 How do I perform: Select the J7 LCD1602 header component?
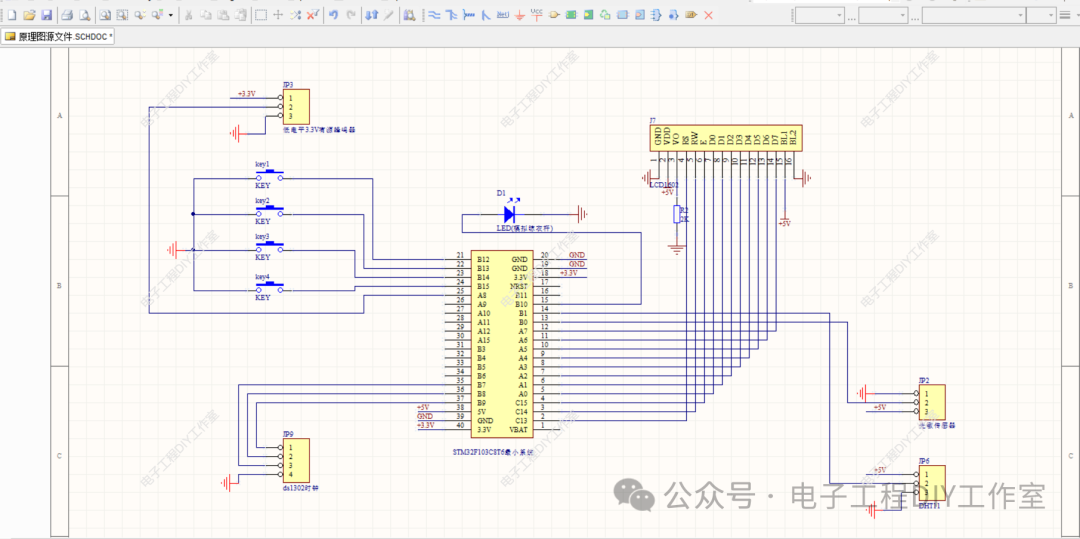tap(727, 138)
